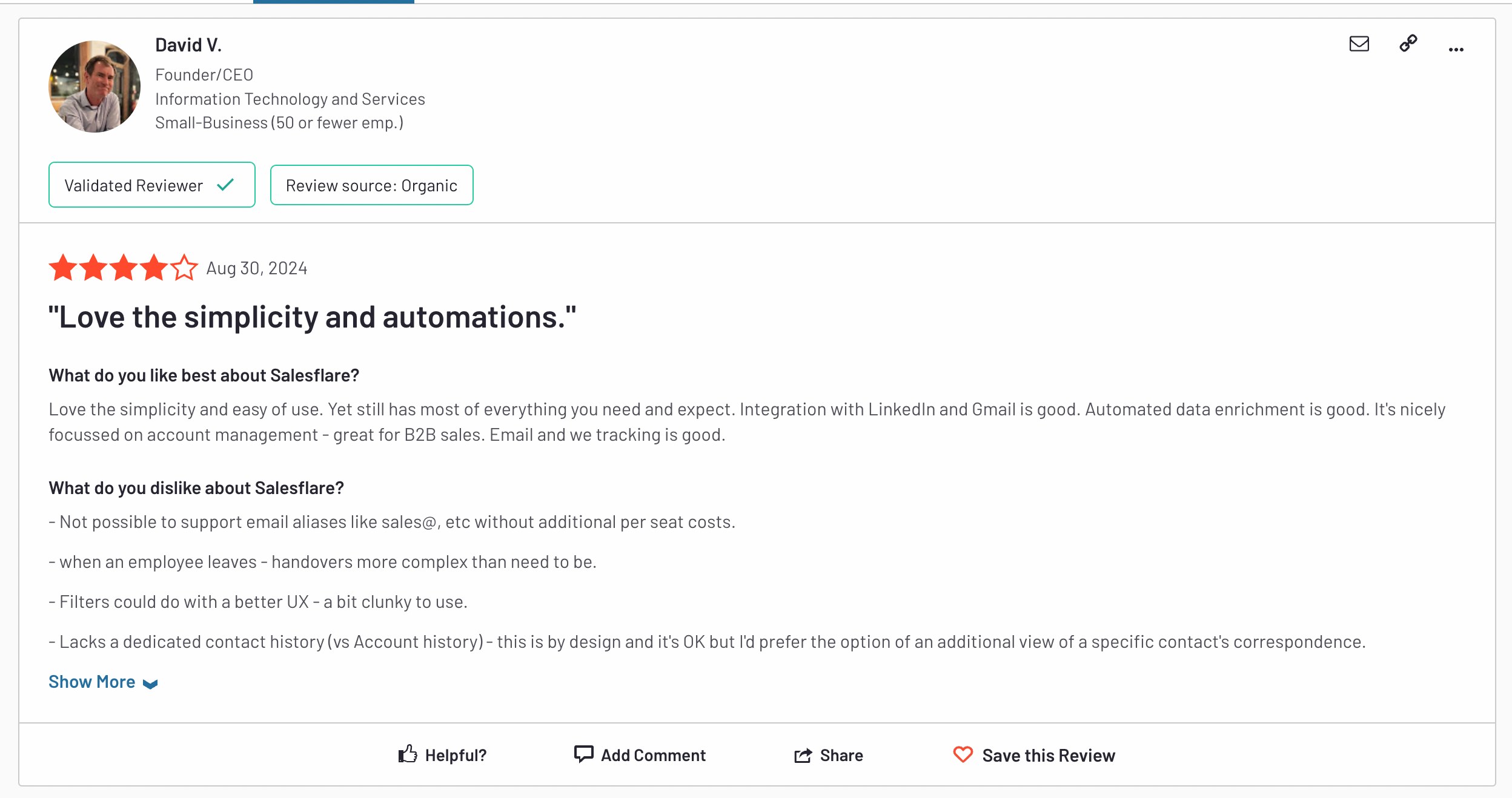Copy review link via chain icon

1408,44
